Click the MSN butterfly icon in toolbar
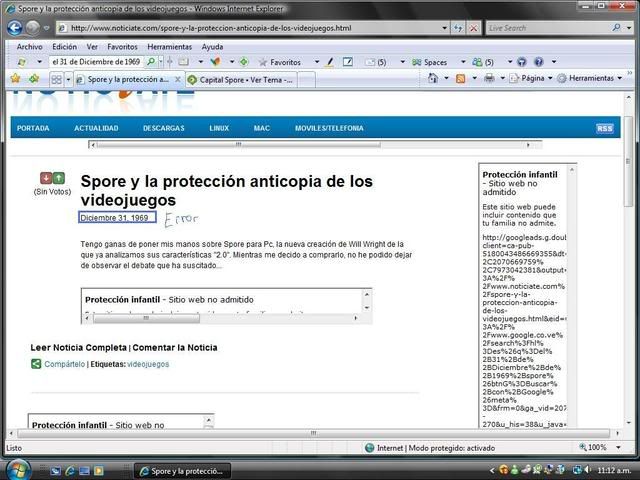The image size is (640, 480). [216, 62]
